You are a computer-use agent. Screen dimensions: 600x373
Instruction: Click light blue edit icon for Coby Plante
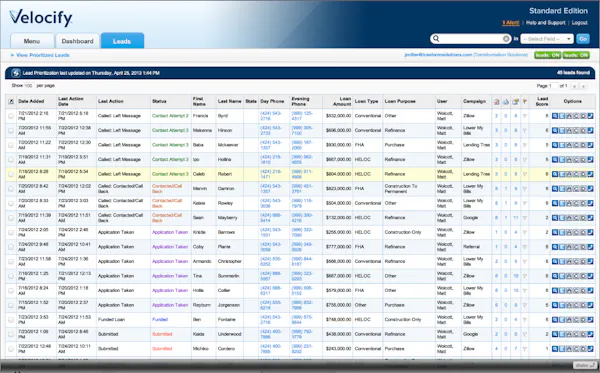[562, 247]
